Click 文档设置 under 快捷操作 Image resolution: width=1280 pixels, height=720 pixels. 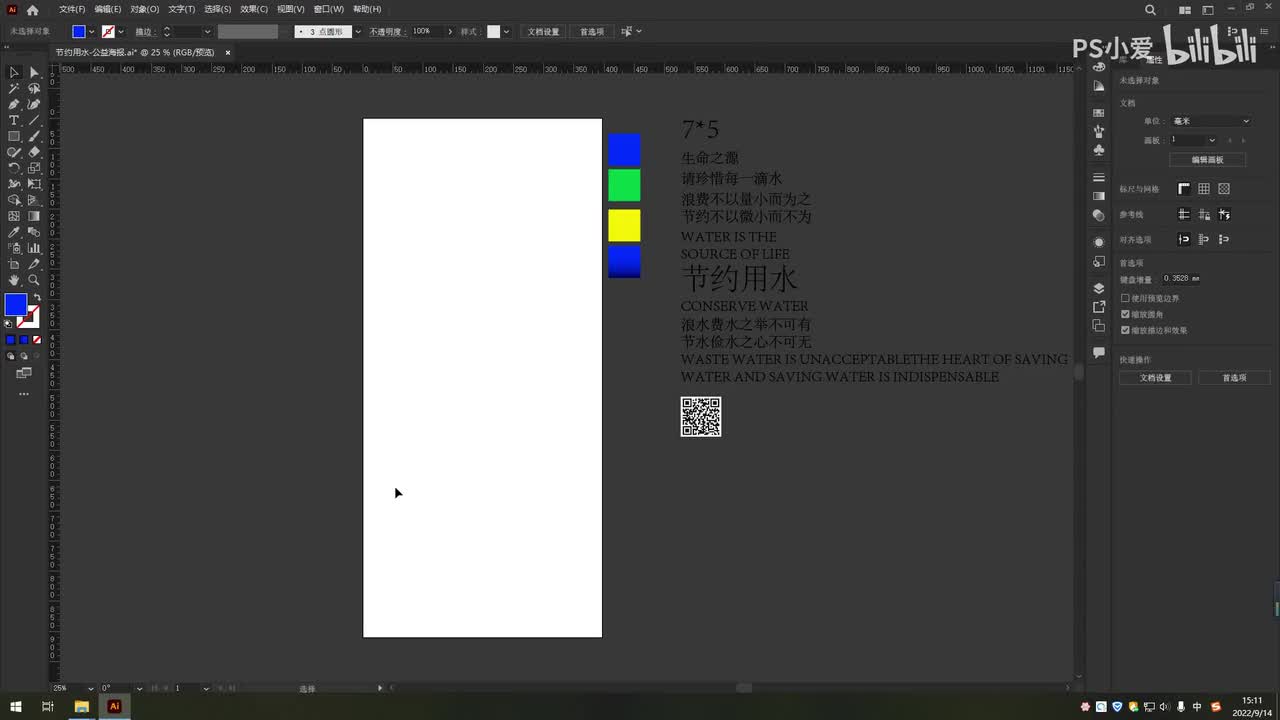1155,378
